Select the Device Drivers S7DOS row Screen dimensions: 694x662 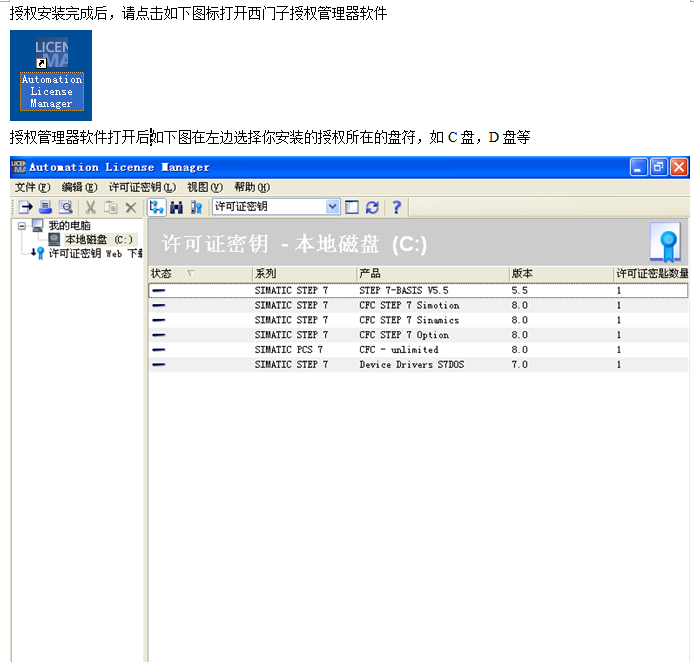click(x=418, y=365)
